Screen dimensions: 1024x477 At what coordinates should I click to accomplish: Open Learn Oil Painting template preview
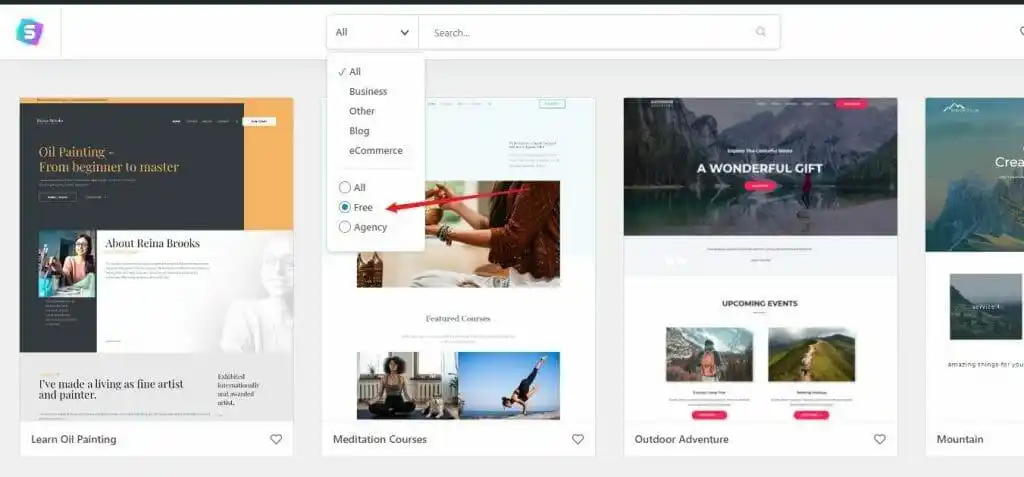point(156,260)
